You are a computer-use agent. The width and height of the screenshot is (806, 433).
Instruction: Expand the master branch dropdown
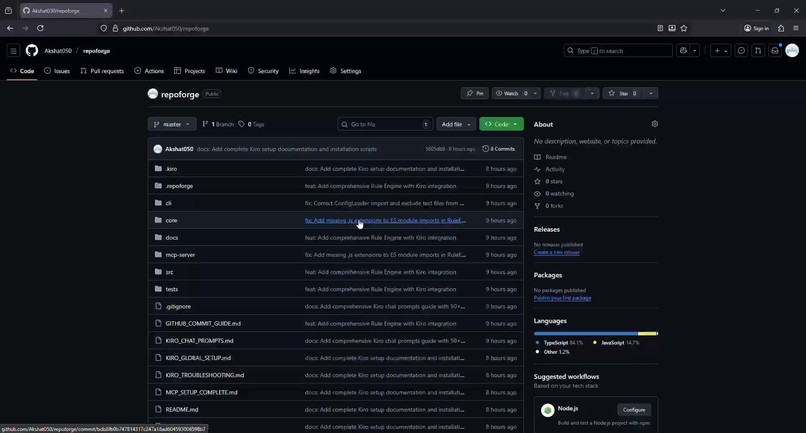coord(172,124)
